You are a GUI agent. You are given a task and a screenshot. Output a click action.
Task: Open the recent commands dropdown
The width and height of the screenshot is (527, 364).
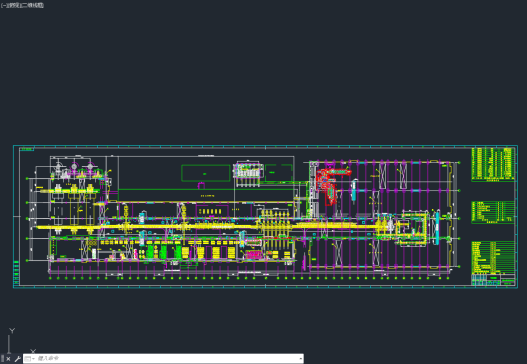click(x=30, y=359)
